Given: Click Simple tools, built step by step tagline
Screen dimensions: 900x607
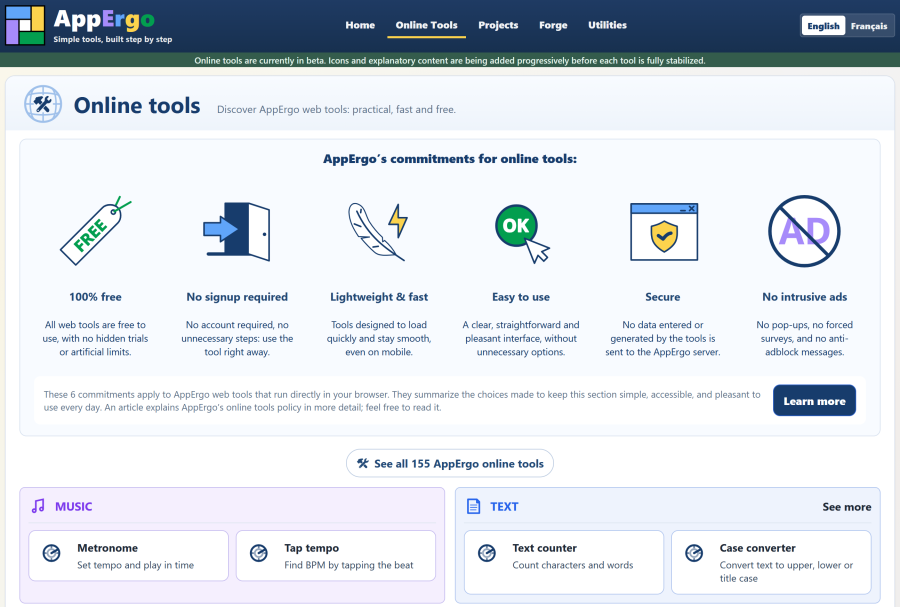Looking at the screenshot, I should click(112, 40).
